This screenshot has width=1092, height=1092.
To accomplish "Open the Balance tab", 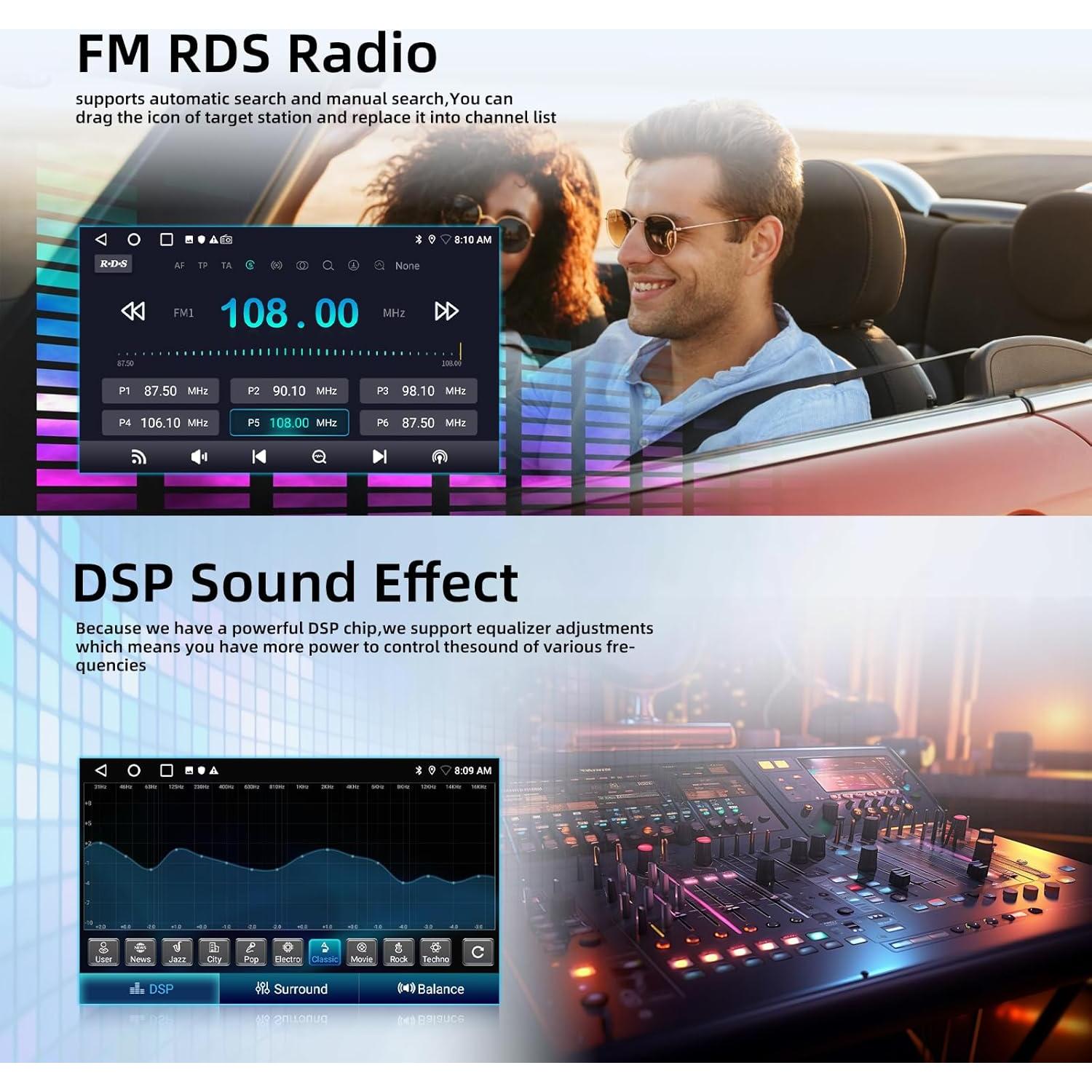I will tap(430, 989).
